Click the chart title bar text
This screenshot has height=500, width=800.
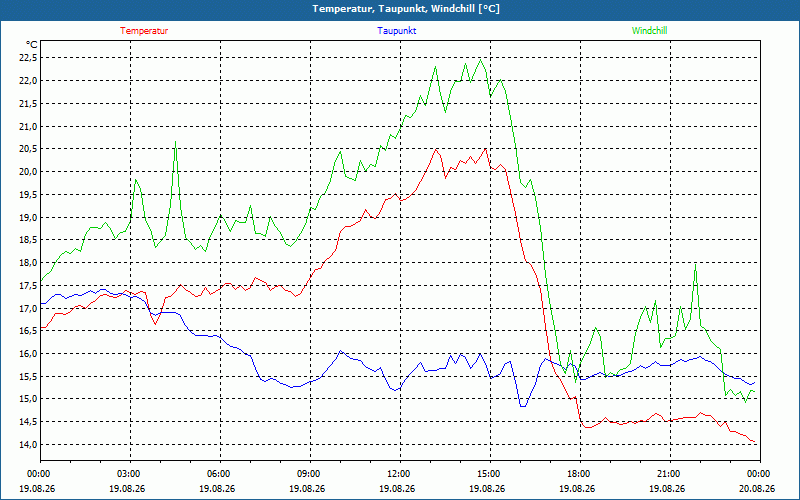click(x=406, y=9)
